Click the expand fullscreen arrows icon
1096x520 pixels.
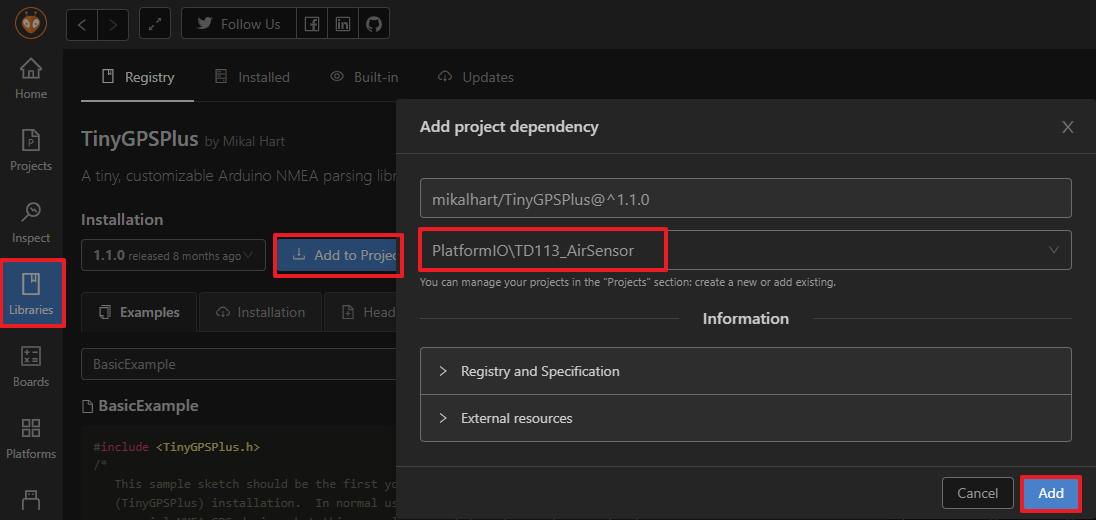pos(155,24)
